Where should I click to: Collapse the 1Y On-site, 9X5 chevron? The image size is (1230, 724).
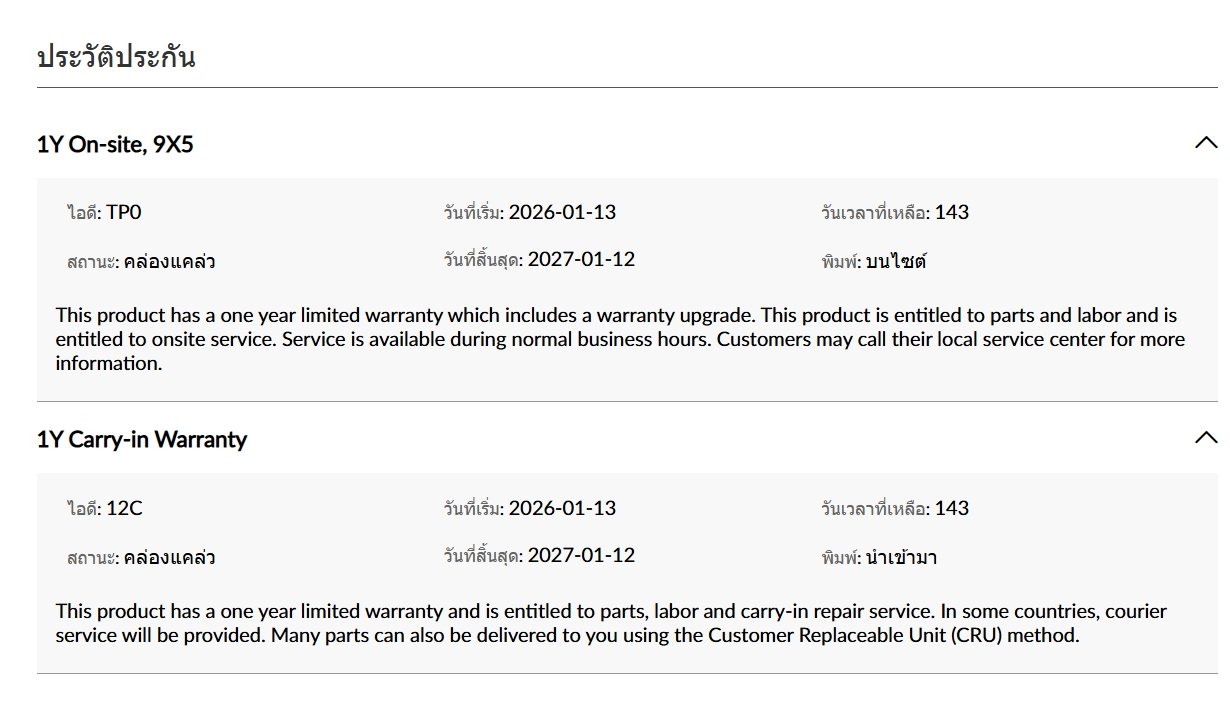pyautogui.click(x=1206, y=143)
